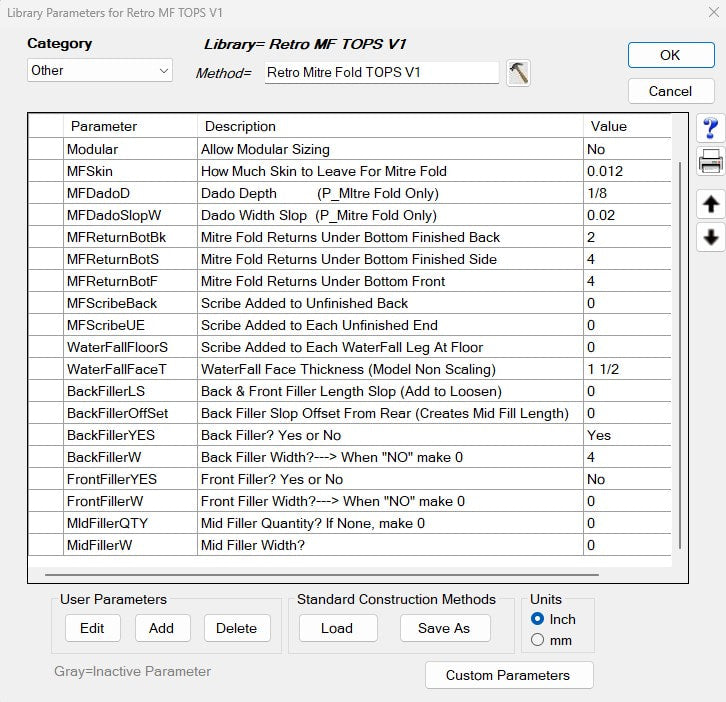Select the Inch units radio button
This screenshot has height=702, width=726.
(538, 619)
